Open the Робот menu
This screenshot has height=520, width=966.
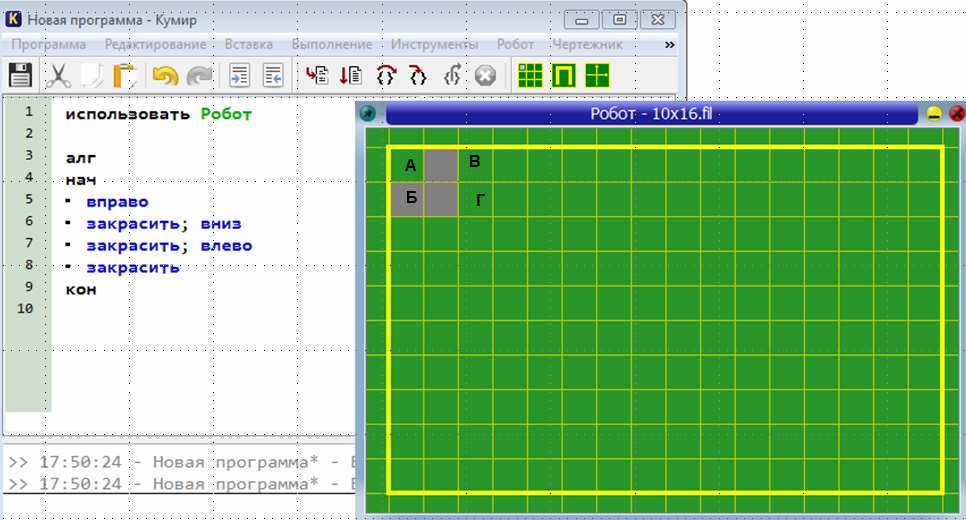click(x=515, y=45)
